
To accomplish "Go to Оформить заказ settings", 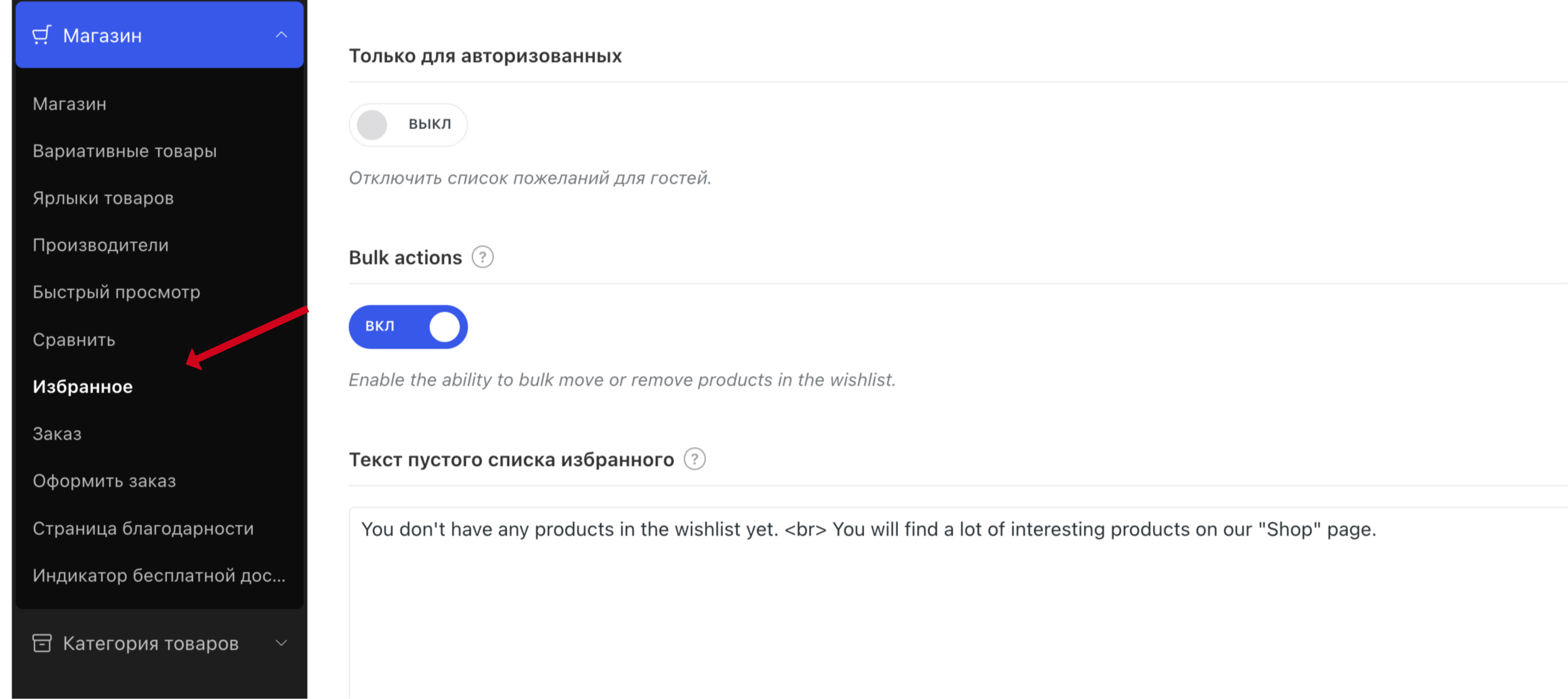I will pos(104,481).
